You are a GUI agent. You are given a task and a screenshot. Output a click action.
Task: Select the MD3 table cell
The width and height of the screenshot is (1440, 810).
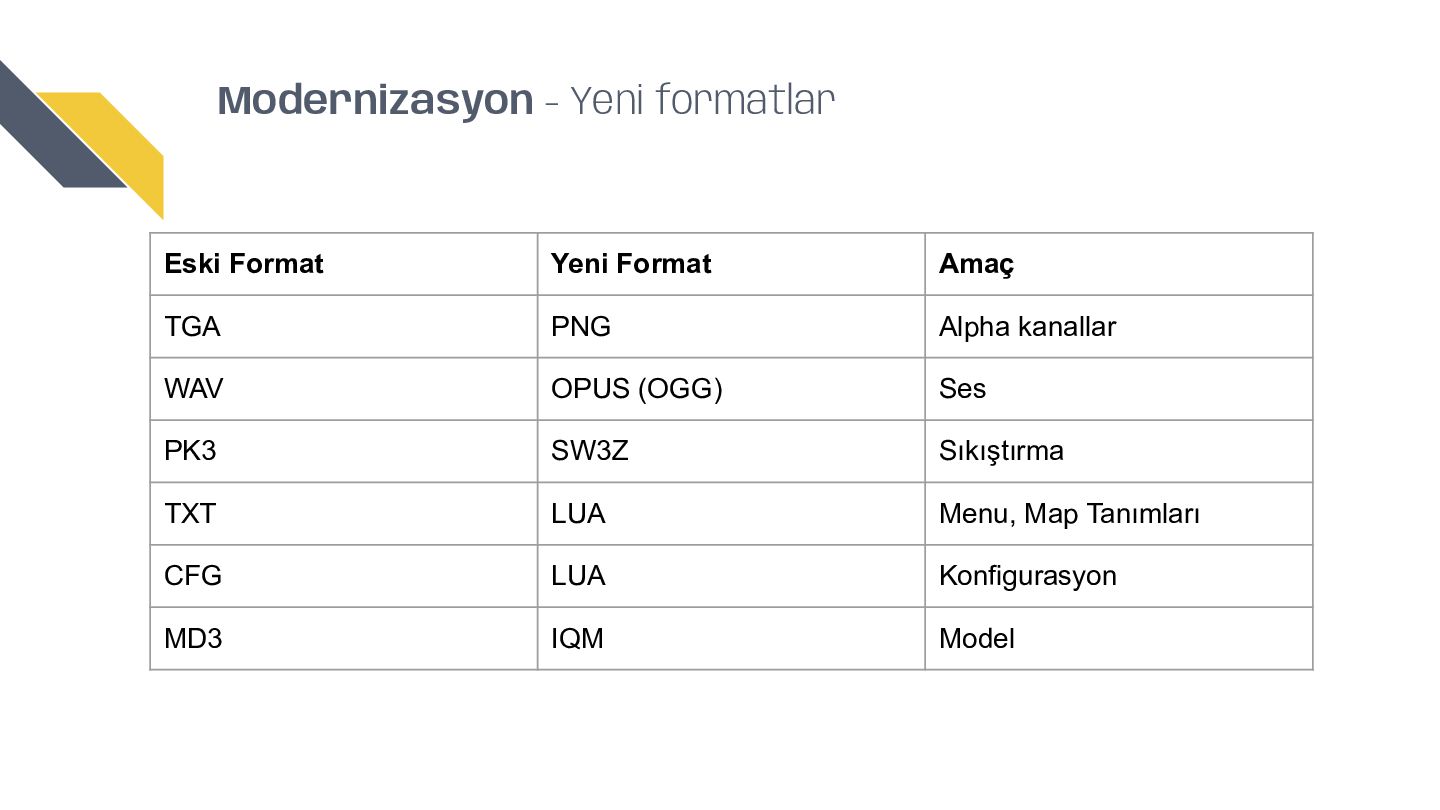(x=344, y=638)
